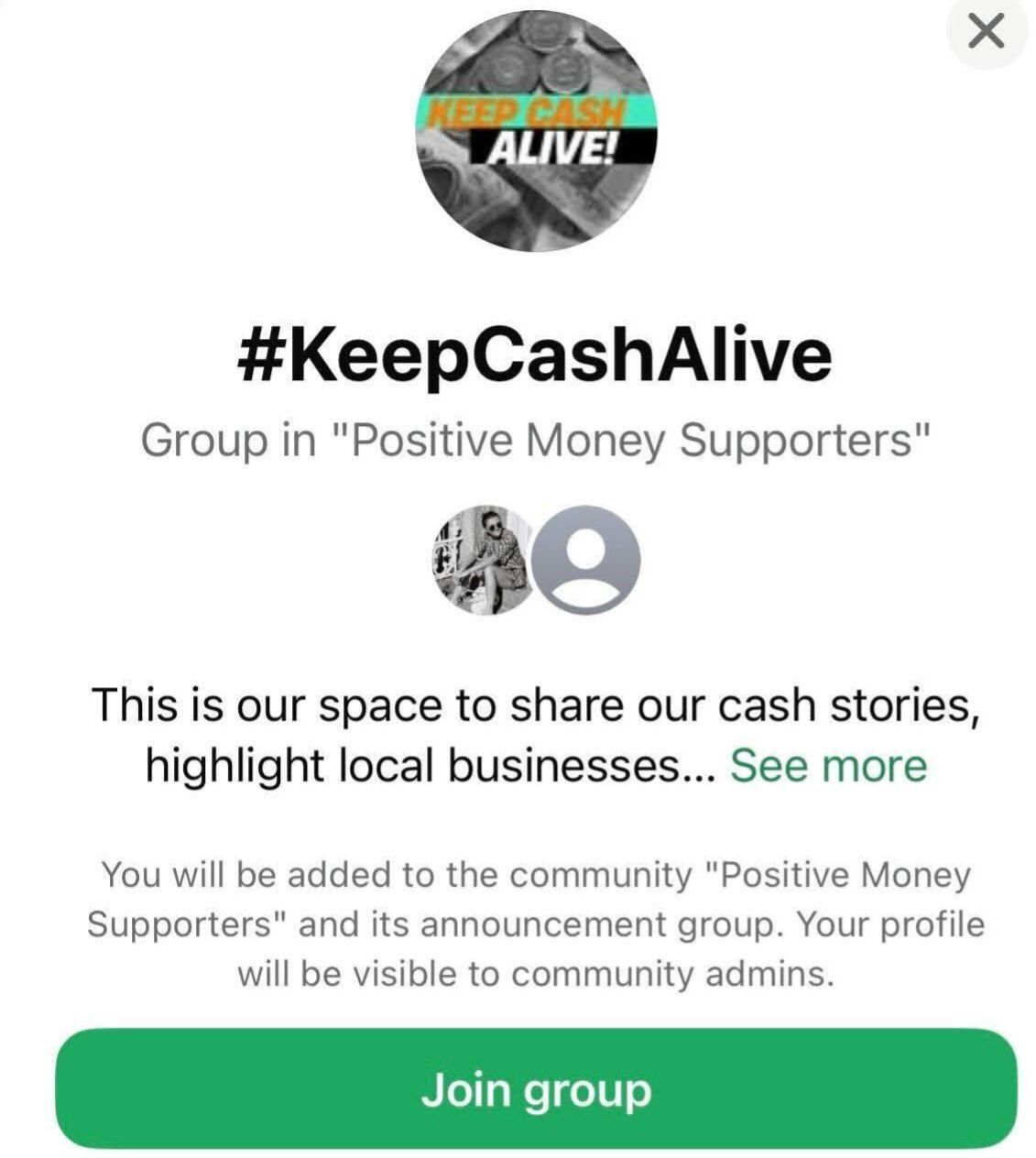Expand the description with See more

(x=828, y=765)
